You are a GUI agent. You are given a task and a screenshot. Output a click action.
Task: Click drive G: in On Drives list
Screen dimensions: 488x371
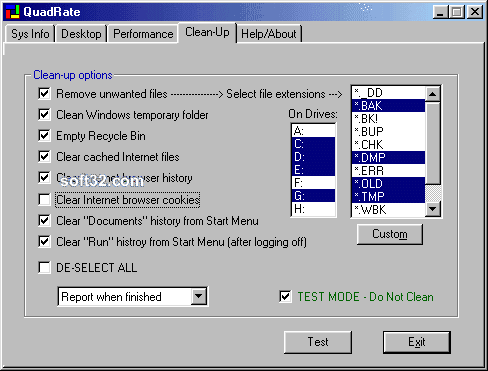click(x=313, y=196)
